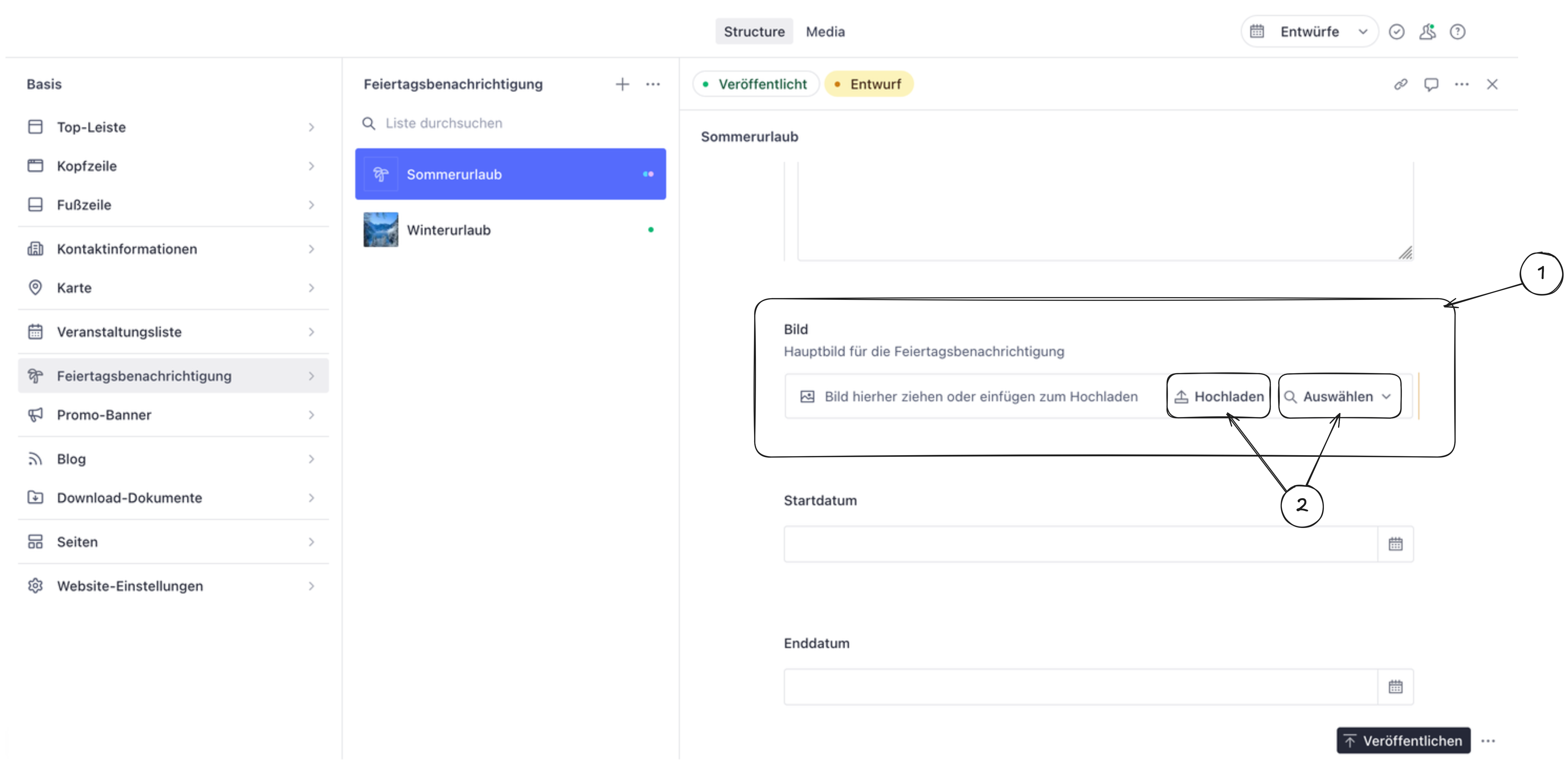Copy link with the chain icon
The height and width of the screenshot is (772, 1568).
click(x=1400, y=84)
